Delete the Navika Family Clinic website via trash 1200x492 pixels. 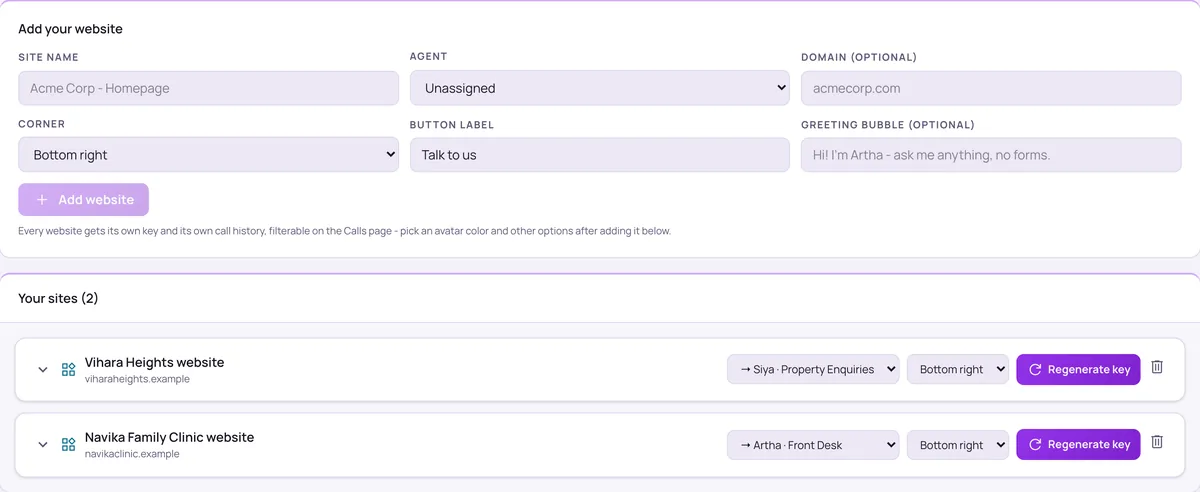[x=1157, y=442]
